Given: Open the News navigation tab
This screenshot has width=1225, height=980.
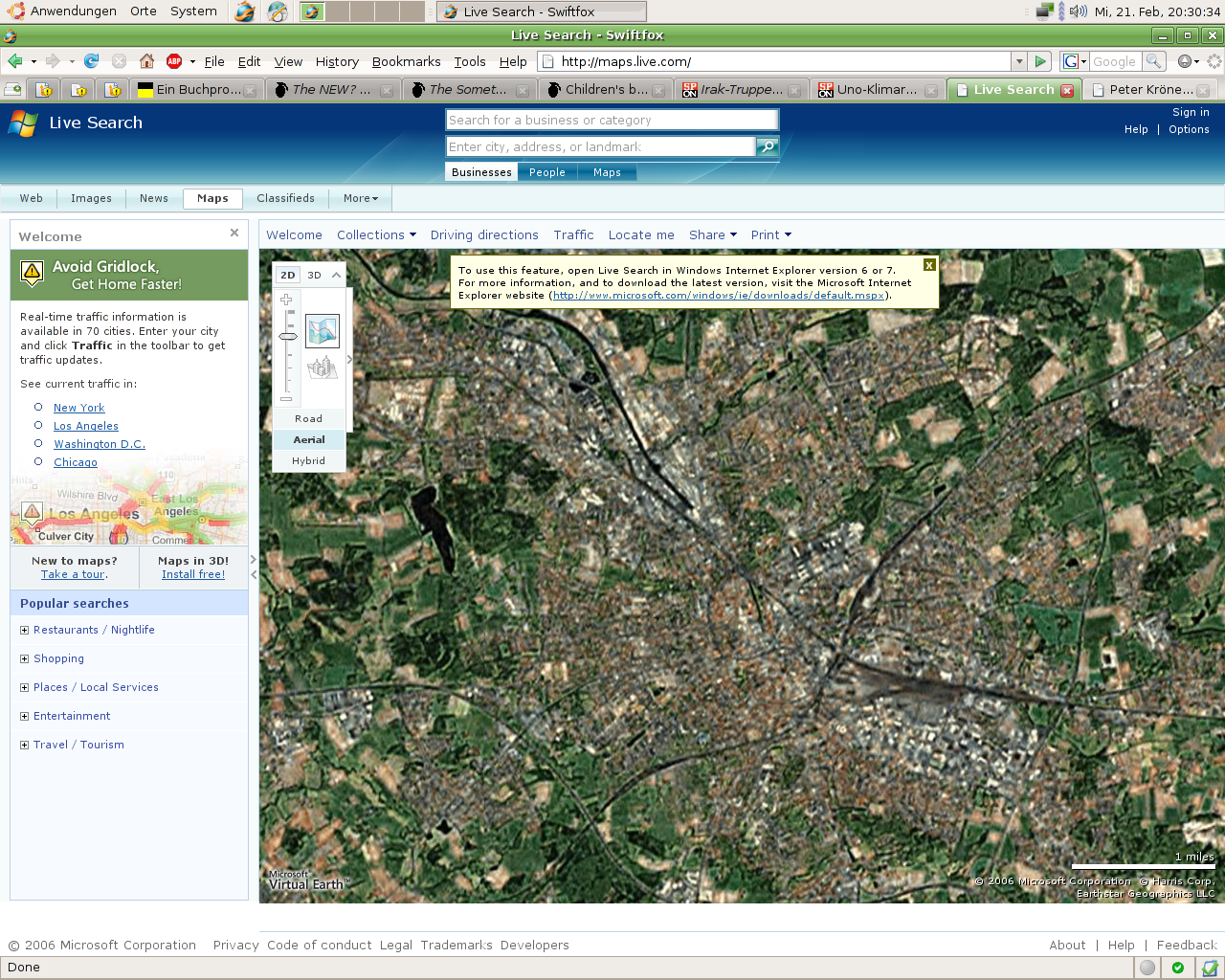Looking at the screenshot, I should [x=154, y=198].
